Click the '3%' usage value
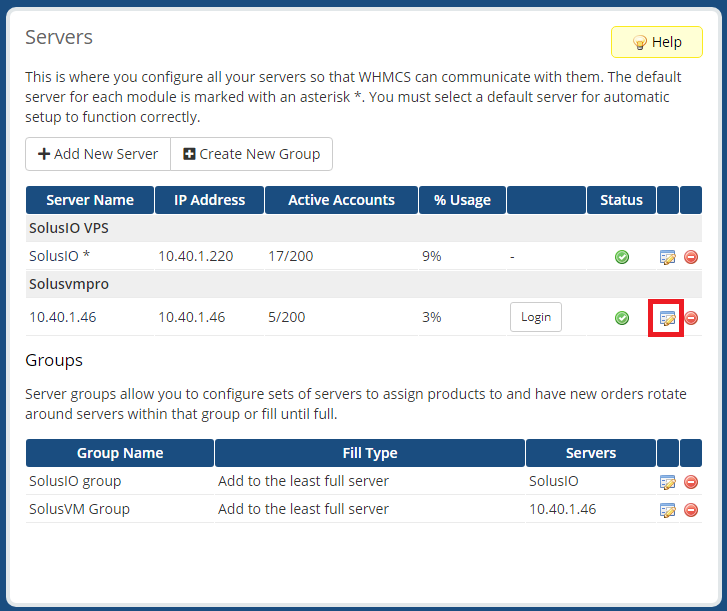This screenshot has height=611, width=727. [432, 317]
